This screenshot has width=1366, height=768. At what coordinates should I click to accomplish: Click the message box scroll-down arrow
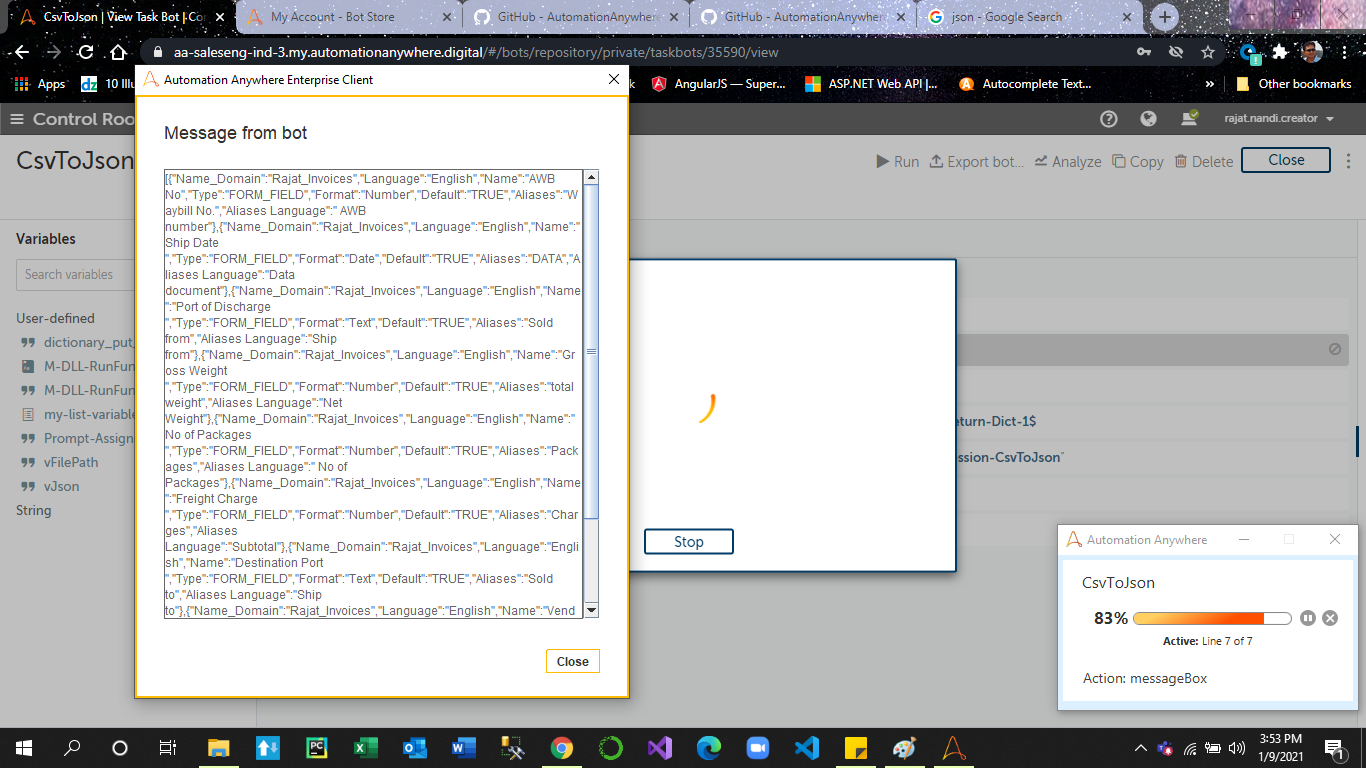point(591,610)
